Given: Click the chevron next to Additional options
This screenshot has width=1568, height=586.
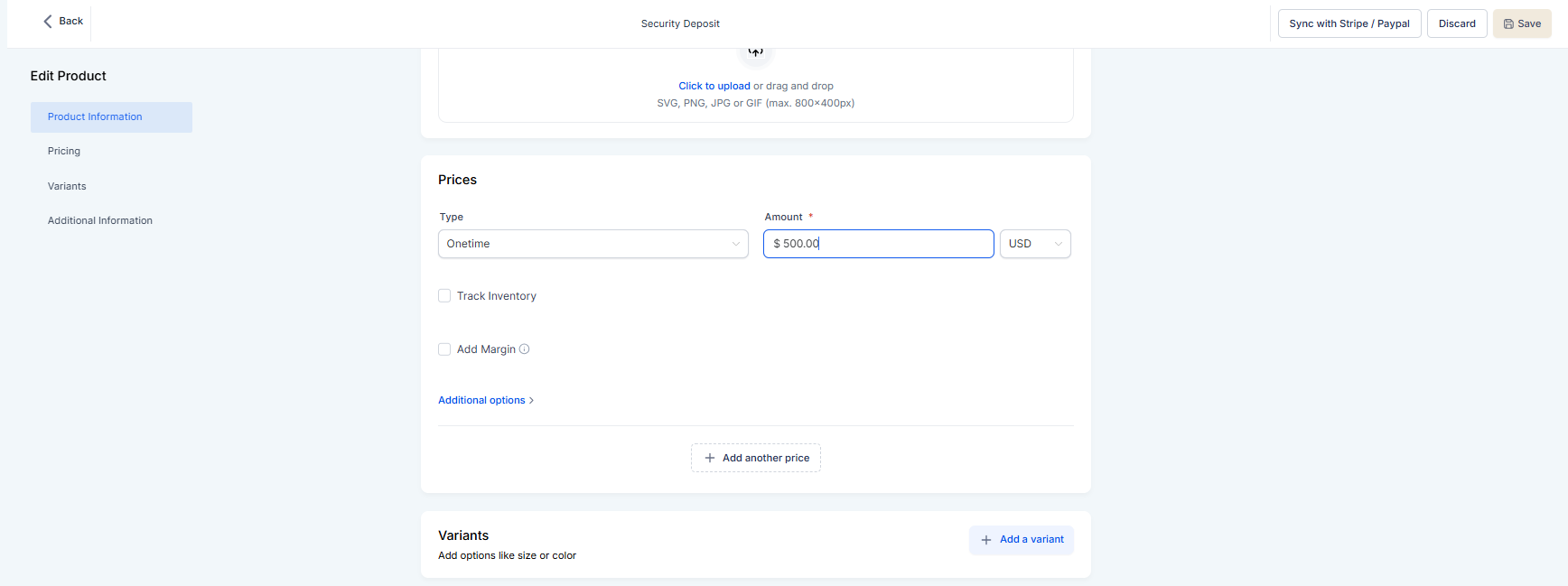Looking at the screenshot, I should (x=531, y=401).
